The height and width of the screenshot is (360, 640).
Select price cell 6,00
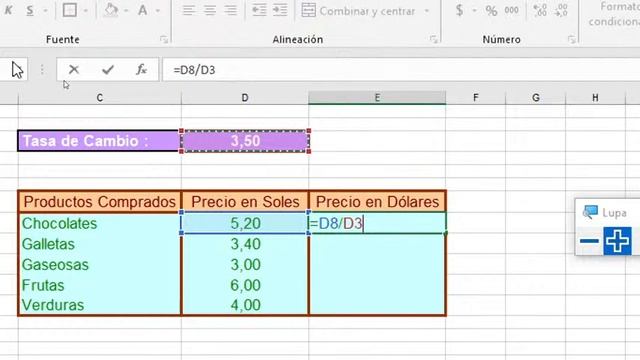[245, 285]
